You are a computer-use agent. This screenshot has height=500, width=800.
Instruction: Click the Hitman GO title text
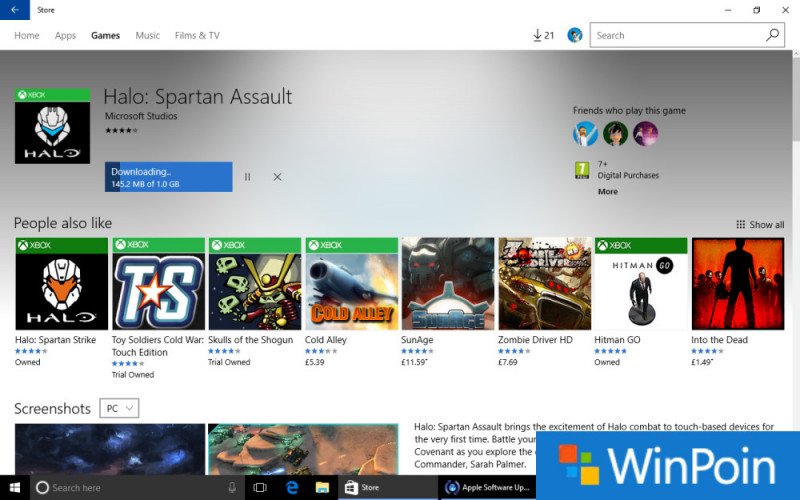[x=617, y=340]
